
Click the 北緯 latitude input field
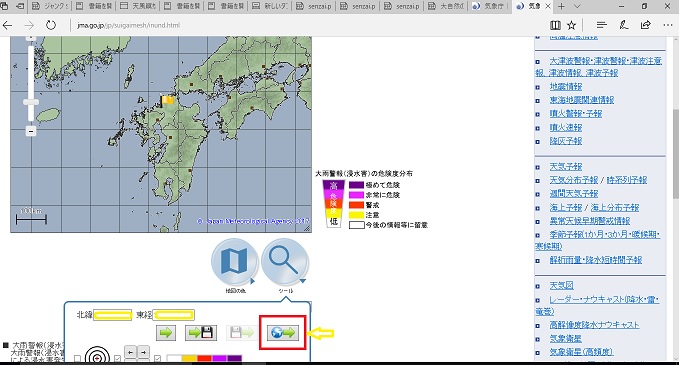tap(113, 315)
